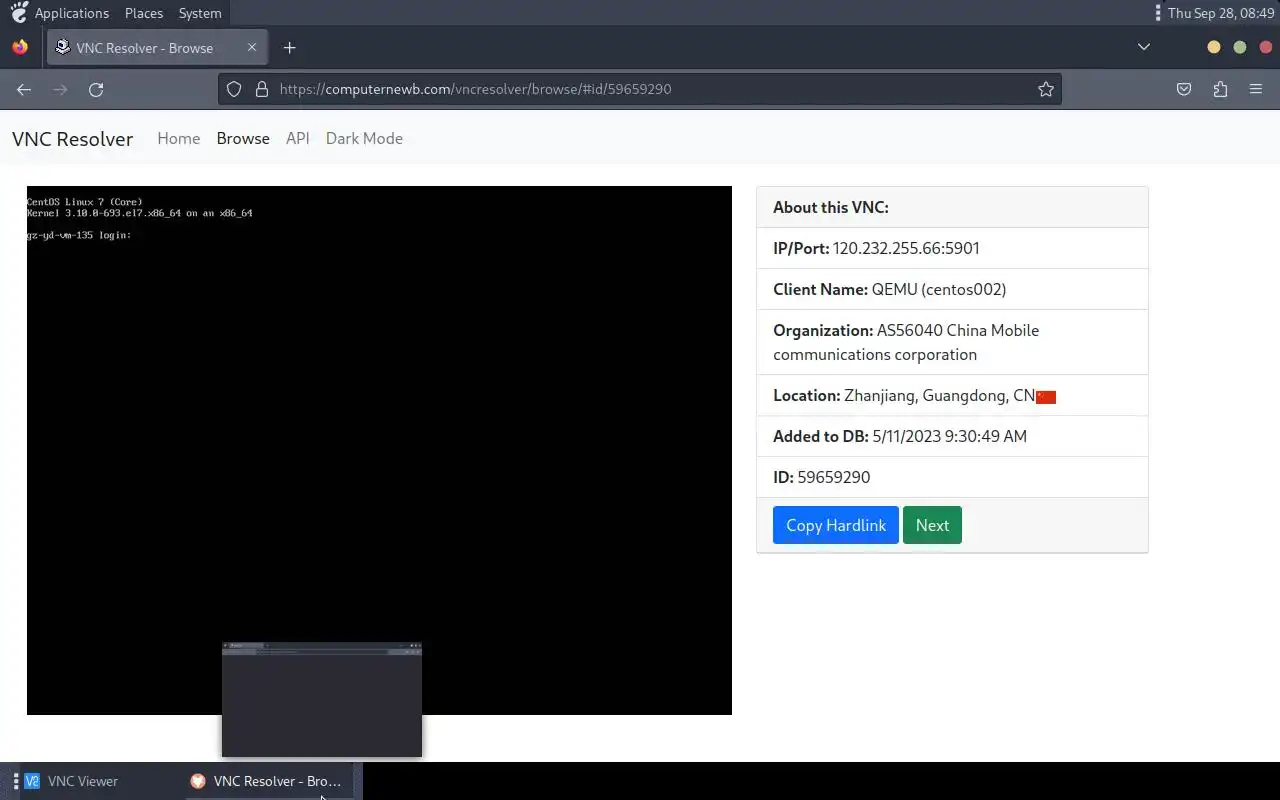
Task: Open a new tab with the plus button
Action: point(289,47)
